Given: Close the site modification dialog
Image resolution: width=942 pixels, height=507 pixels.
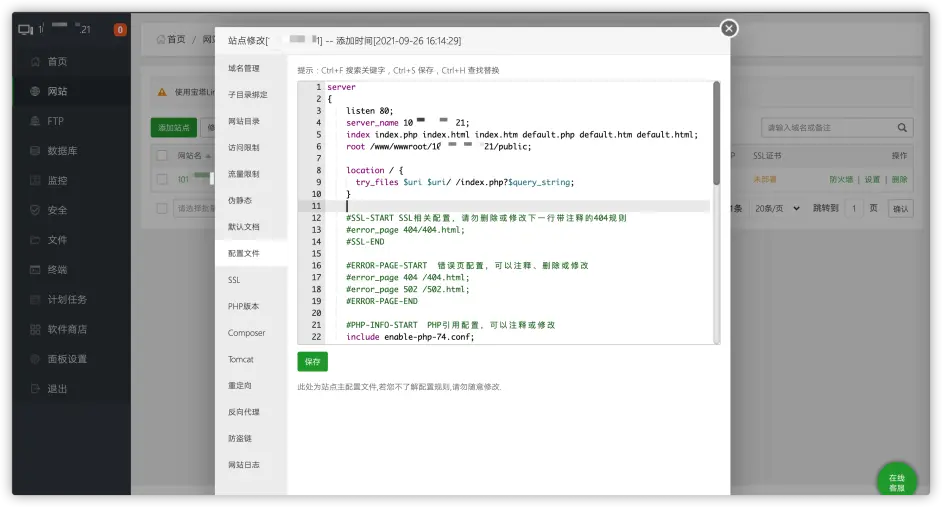Looking at the screenshot, I should click(x=729, y=28).
